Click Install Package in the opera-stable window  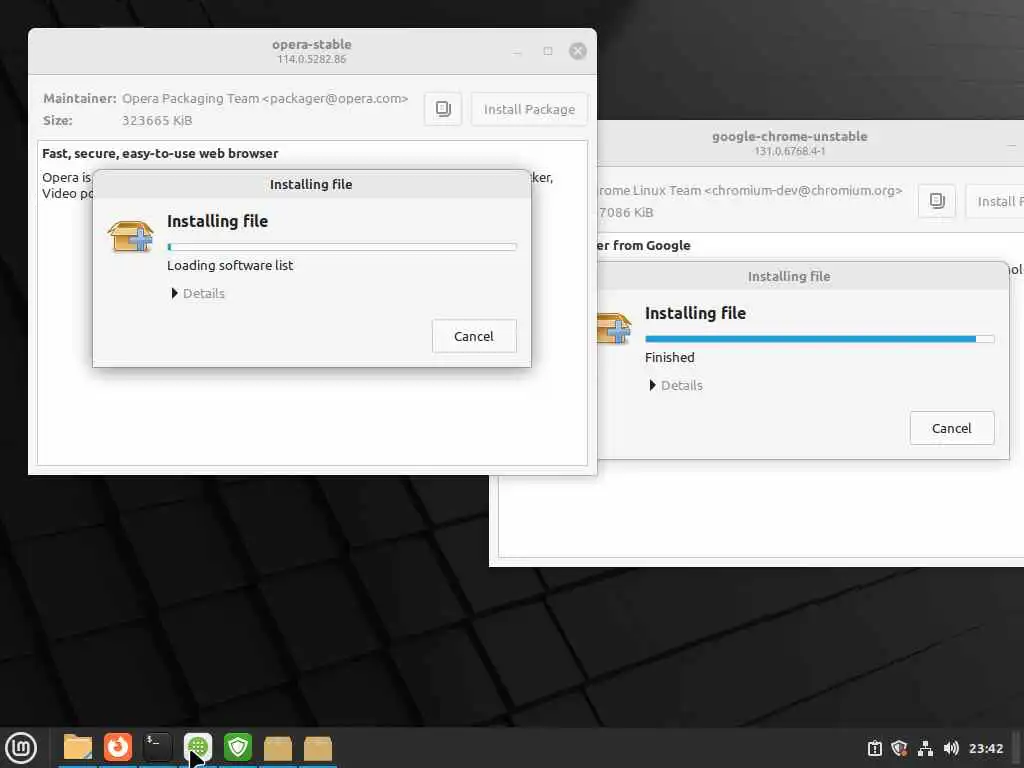[x=529, y=109]
